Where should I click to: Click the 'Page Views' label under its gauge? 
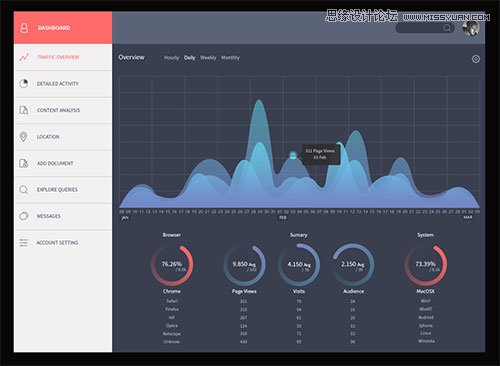point(244,291)
